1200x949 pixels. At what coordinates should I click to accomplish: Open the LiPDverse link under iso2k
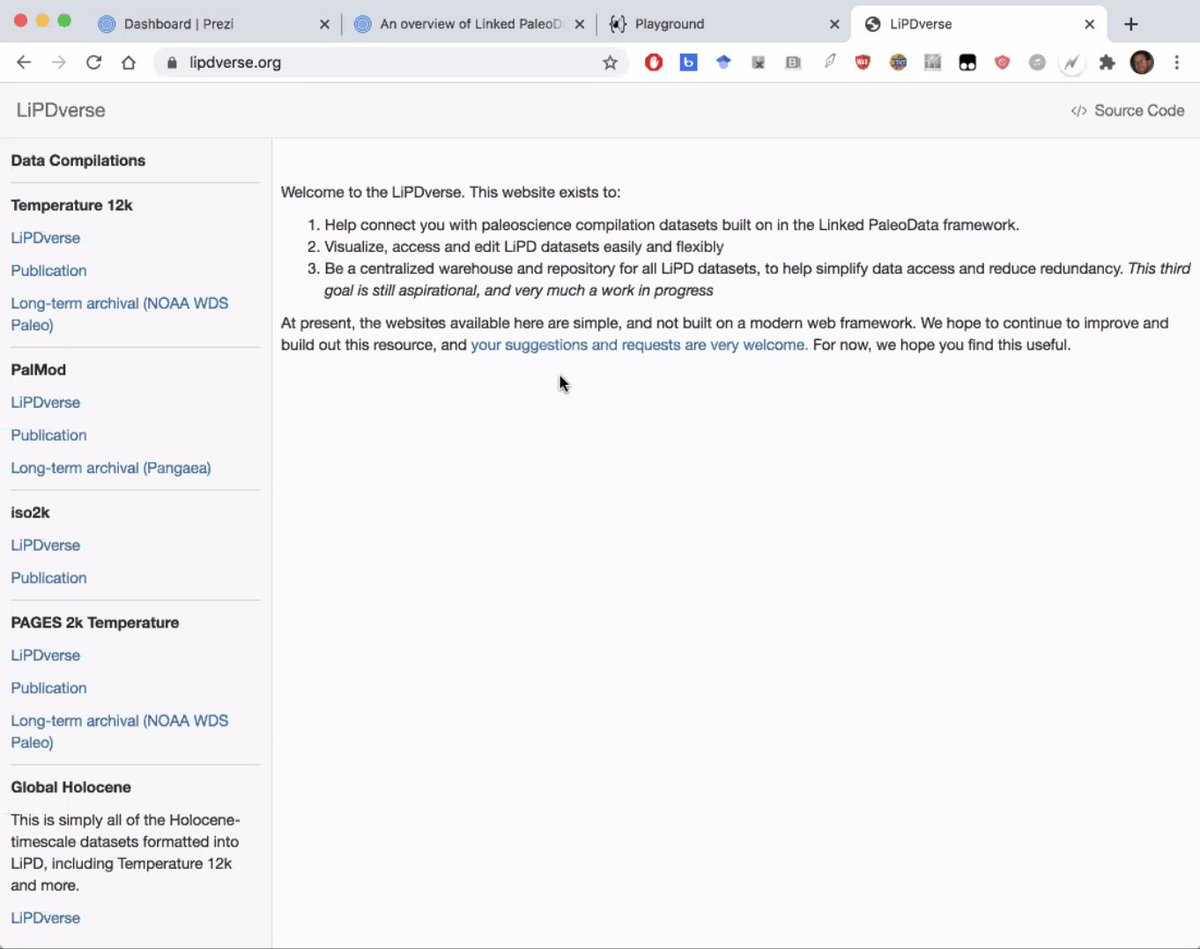pyautogui.click(x=45, y=545)
